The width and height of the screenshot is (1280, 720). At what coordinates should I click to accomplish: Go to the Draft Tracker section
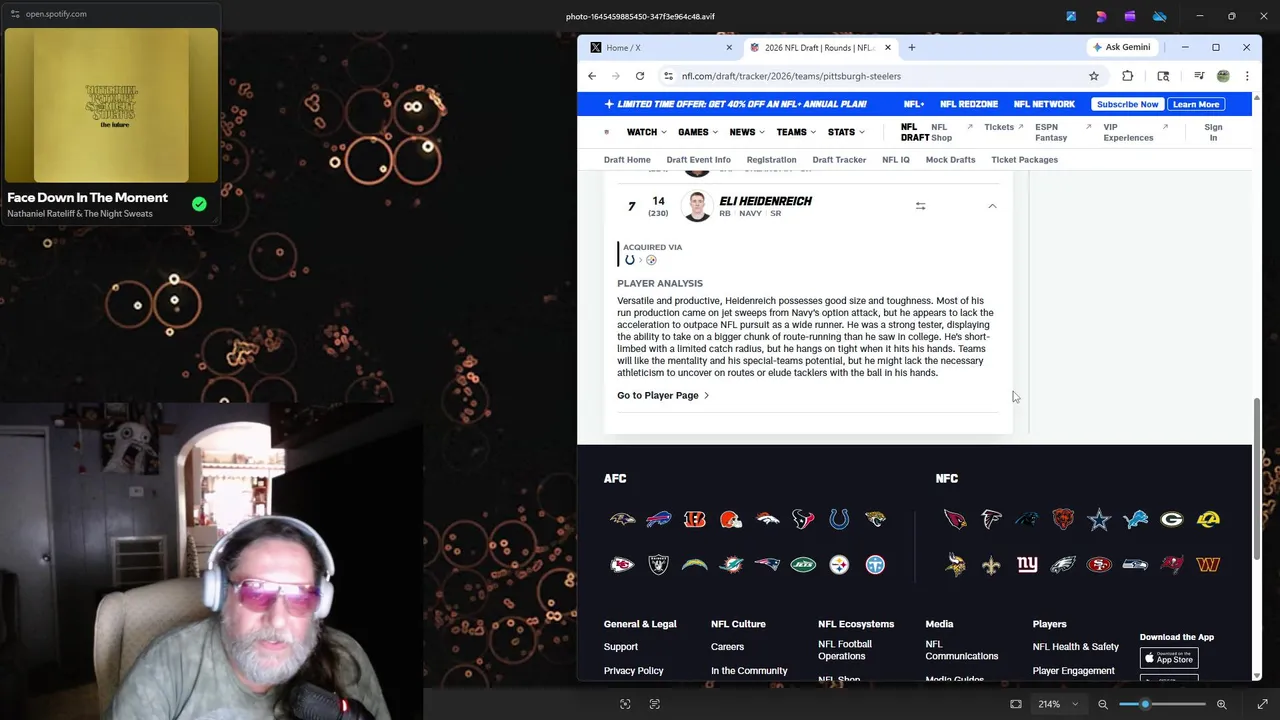coord(839,160)
